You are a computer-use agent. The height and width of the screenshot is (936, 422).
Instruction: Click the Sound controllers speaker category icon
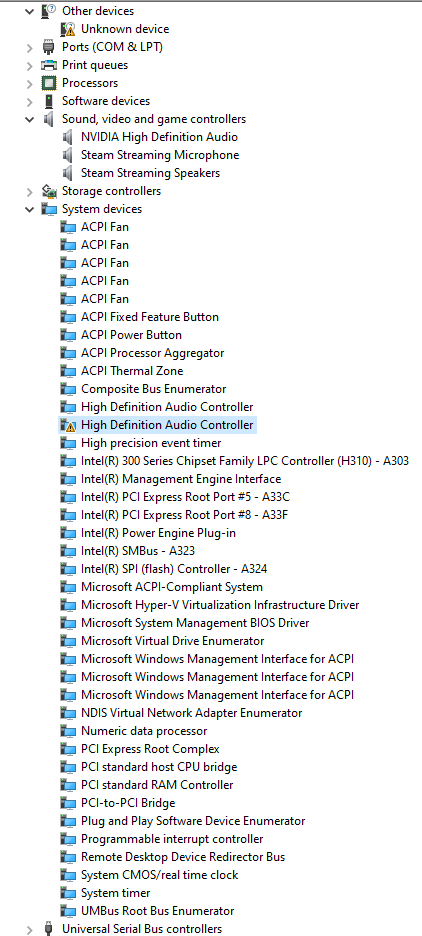(49, 119)
